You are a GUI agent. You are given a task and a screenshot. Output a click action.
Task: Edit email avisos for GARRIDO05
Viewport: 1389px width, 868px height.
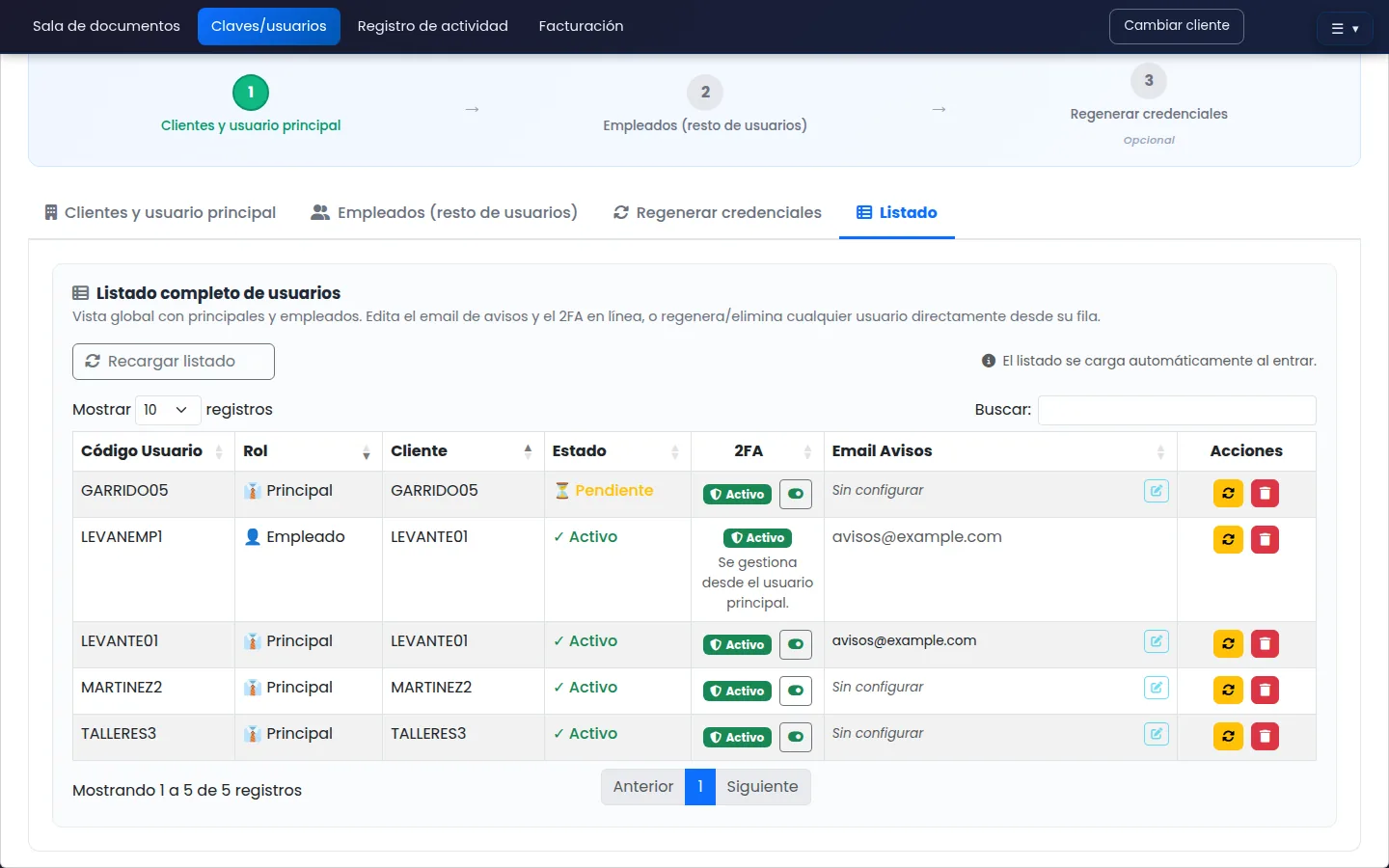(x=1157, y=491)
